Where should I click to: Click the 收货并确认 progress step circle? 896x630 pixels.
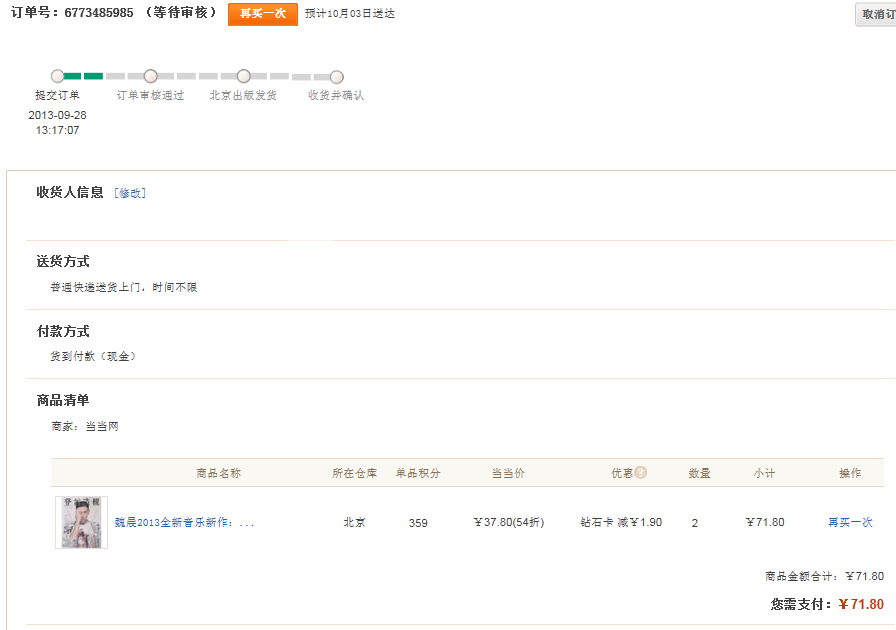[337, 77]
